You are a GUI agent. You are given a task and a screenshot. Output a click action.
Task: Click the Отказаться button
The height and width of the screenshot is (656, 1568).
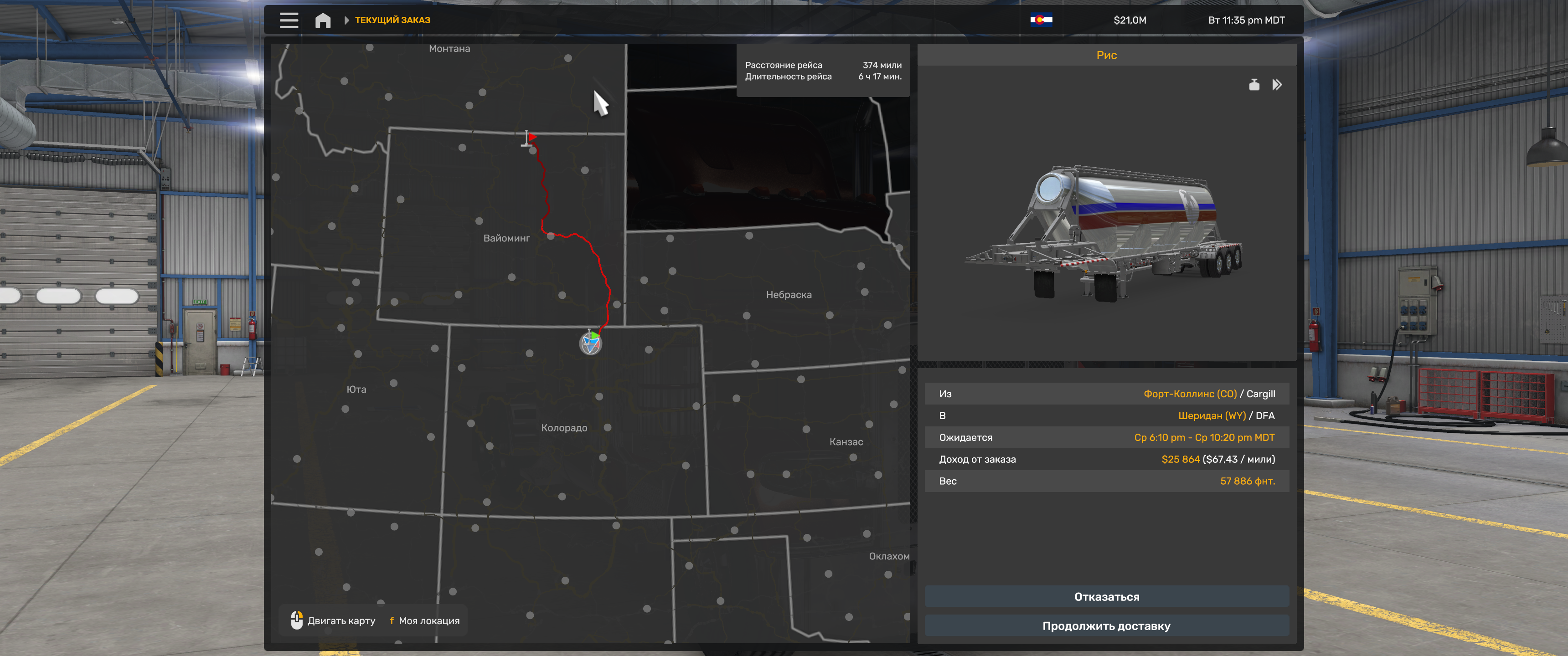click(x=1107, y=596)
